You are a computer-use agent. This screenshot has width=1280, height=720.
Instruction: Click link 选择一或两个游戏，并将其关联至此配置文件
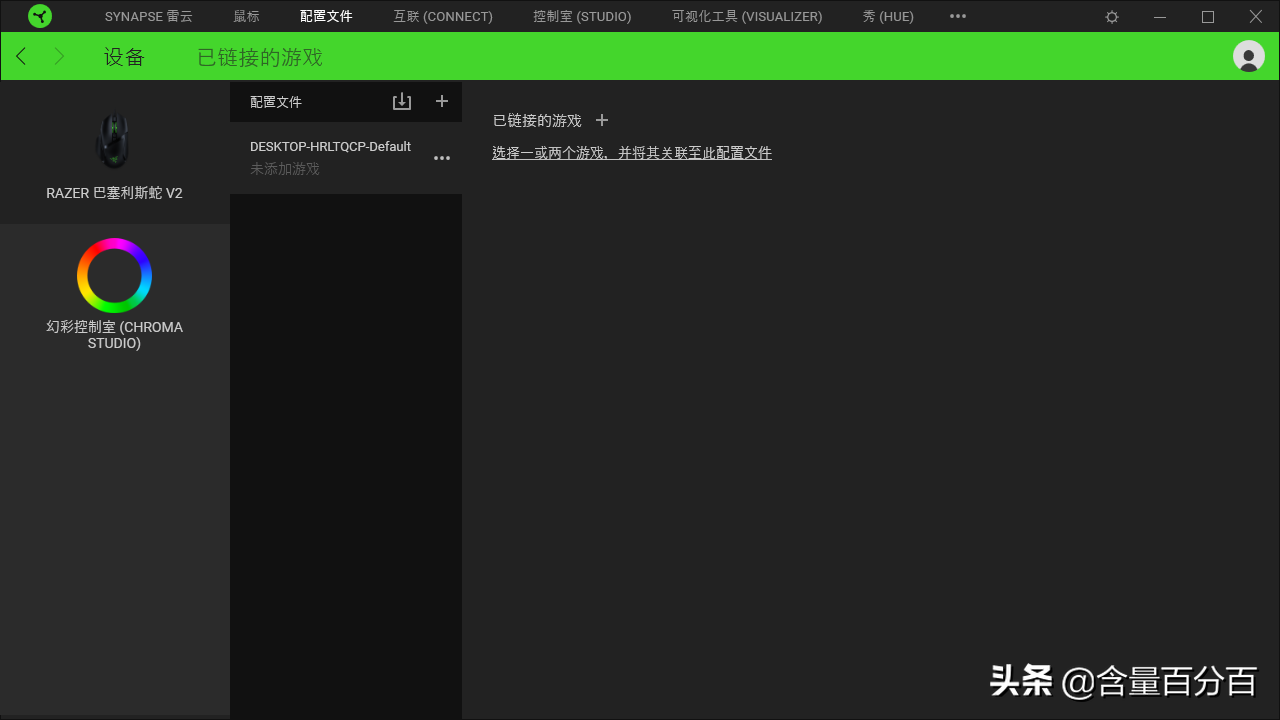pos(632,153)
